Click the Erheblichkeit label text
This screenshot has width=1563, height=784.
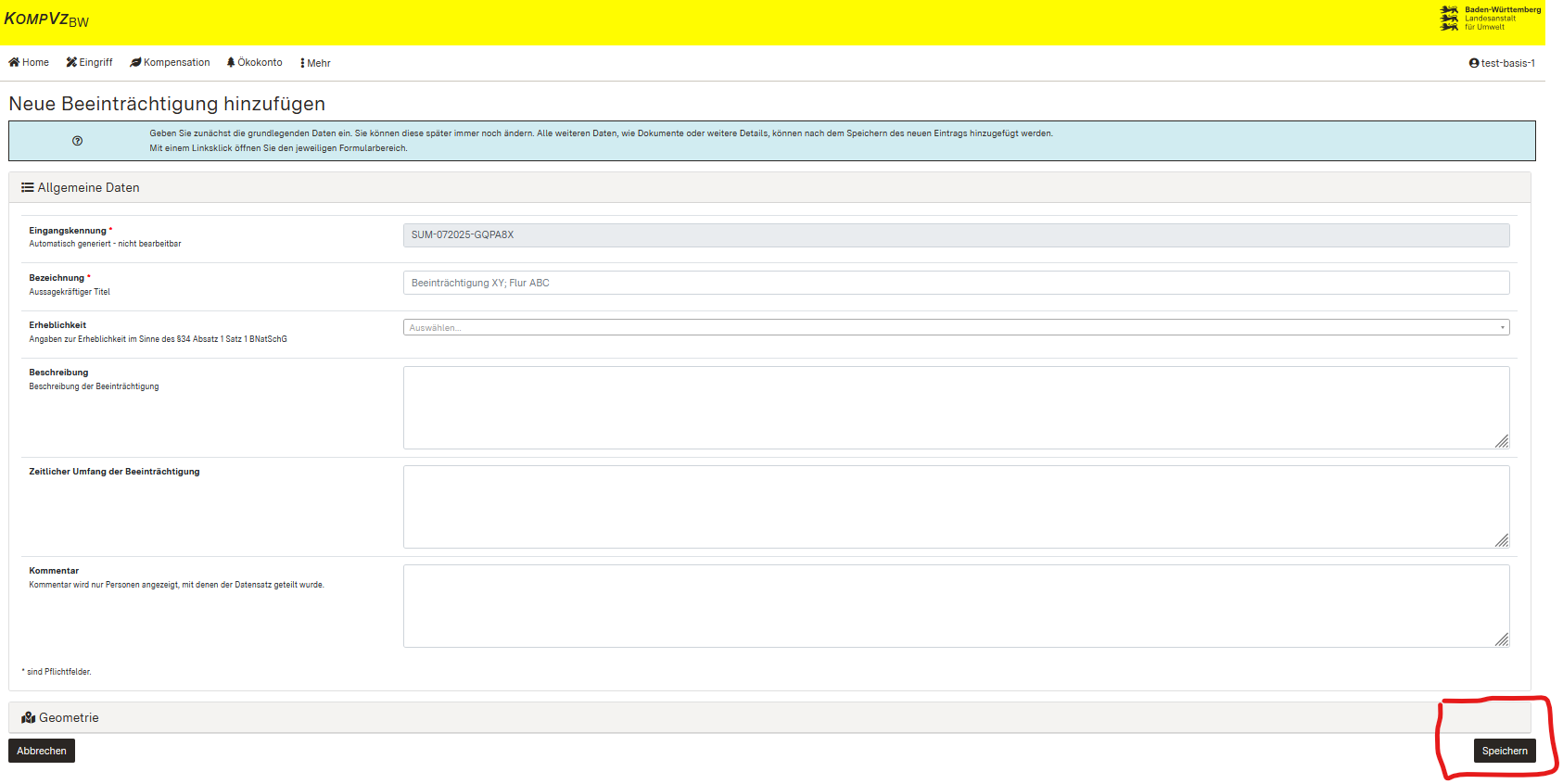point(57,325)
